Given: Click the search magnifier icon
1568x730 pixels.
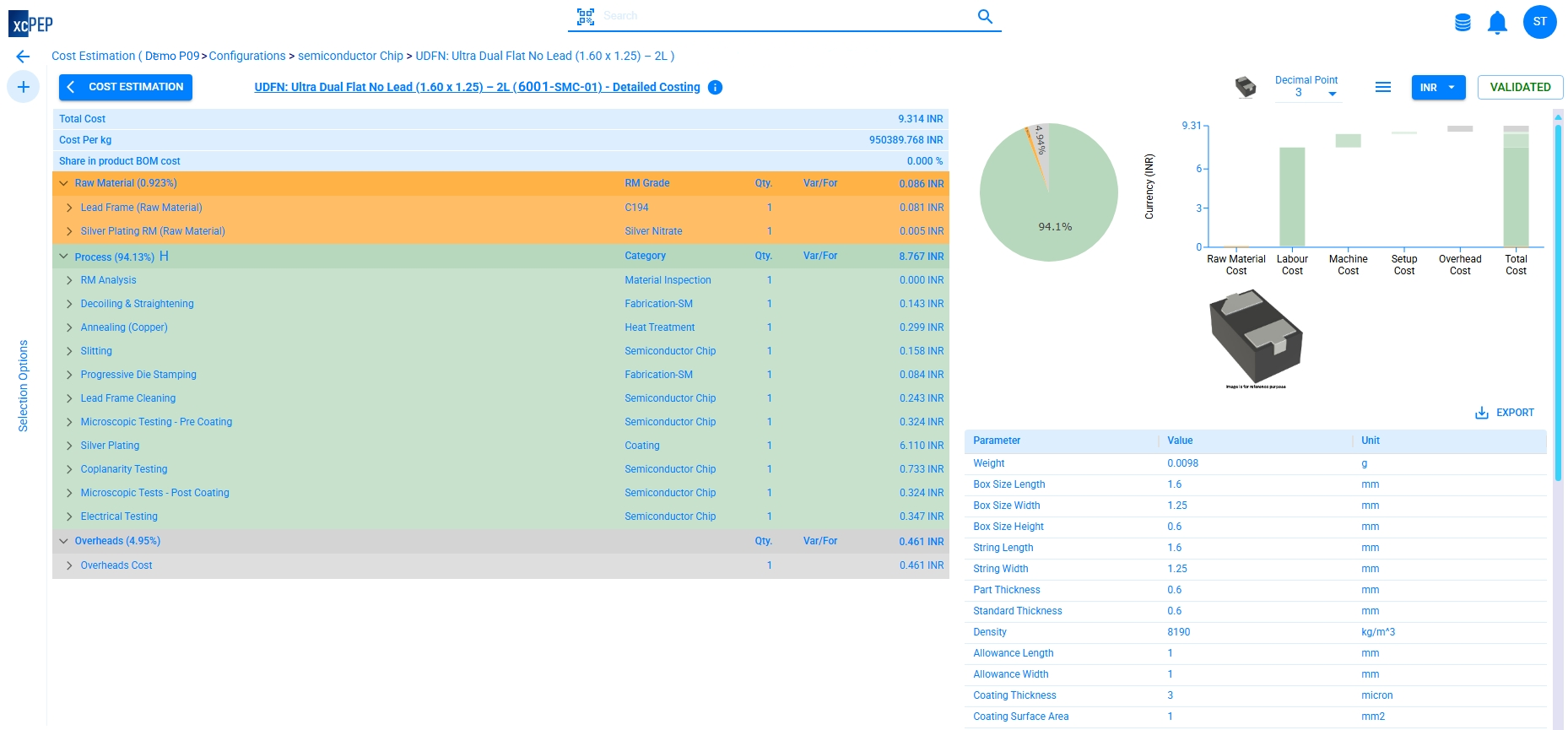Looking at the screenshot, I should 985,17.
